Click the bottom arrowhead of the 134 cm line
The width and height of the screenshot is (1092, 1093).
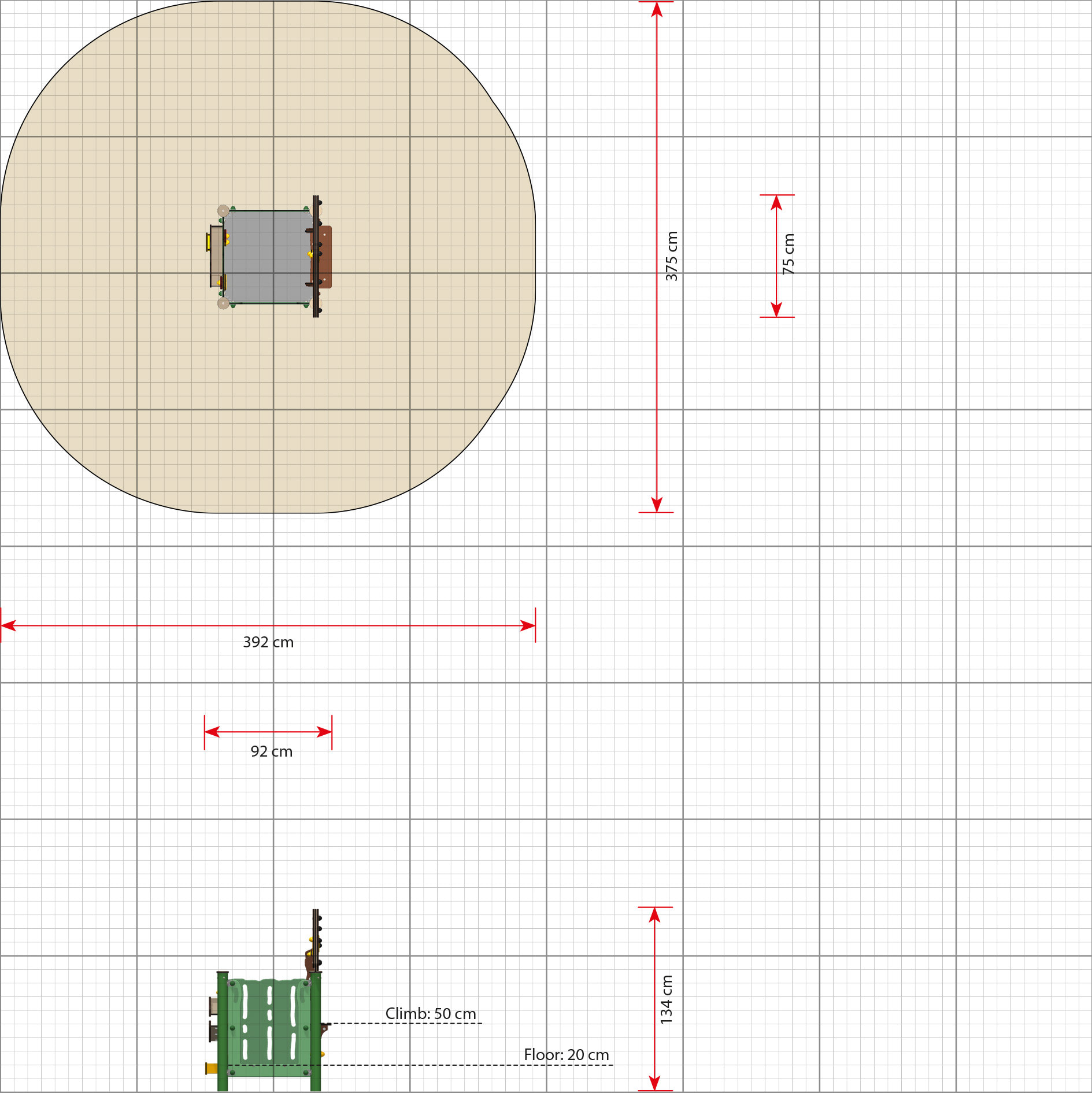tap(654, 1083)
